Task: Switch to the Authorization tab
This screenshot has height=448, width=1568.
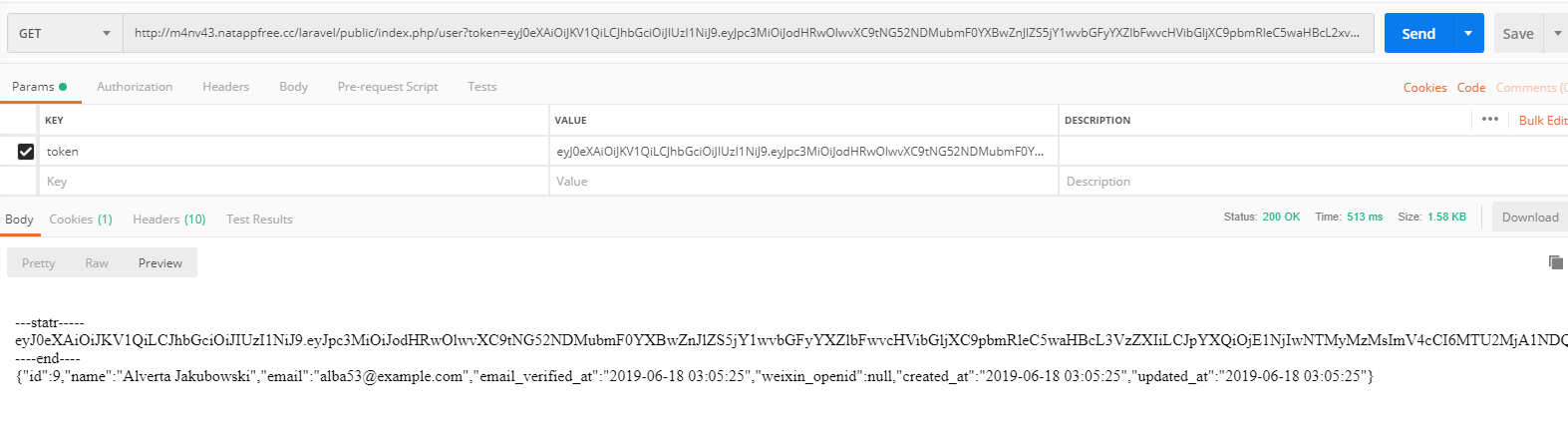Action: pyautogui.click(x=135, y=87)
